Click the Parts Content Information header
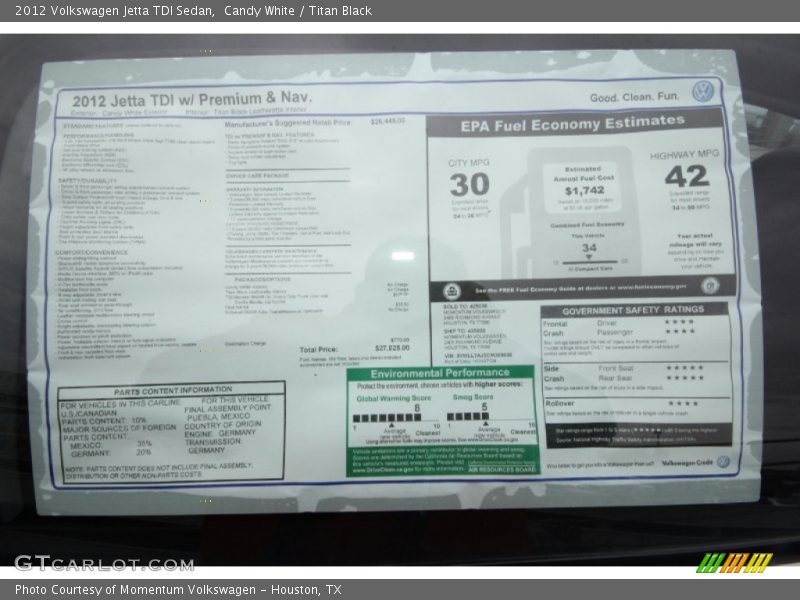 click(172, 391)
